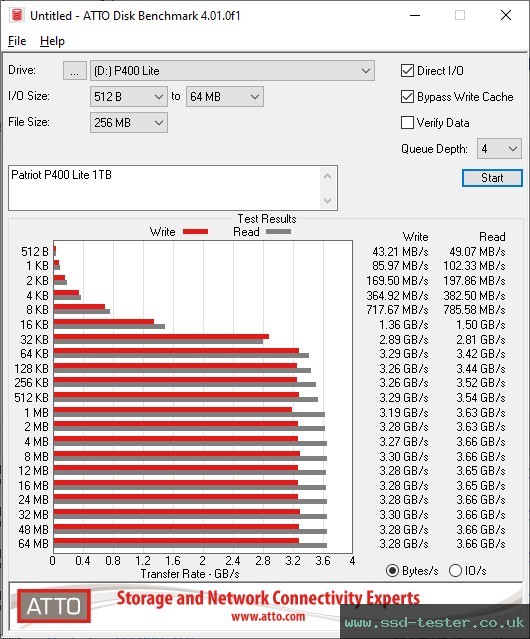
Task: Minimize the ATTO Disk Benchmark window
Action: click(415, 15)
